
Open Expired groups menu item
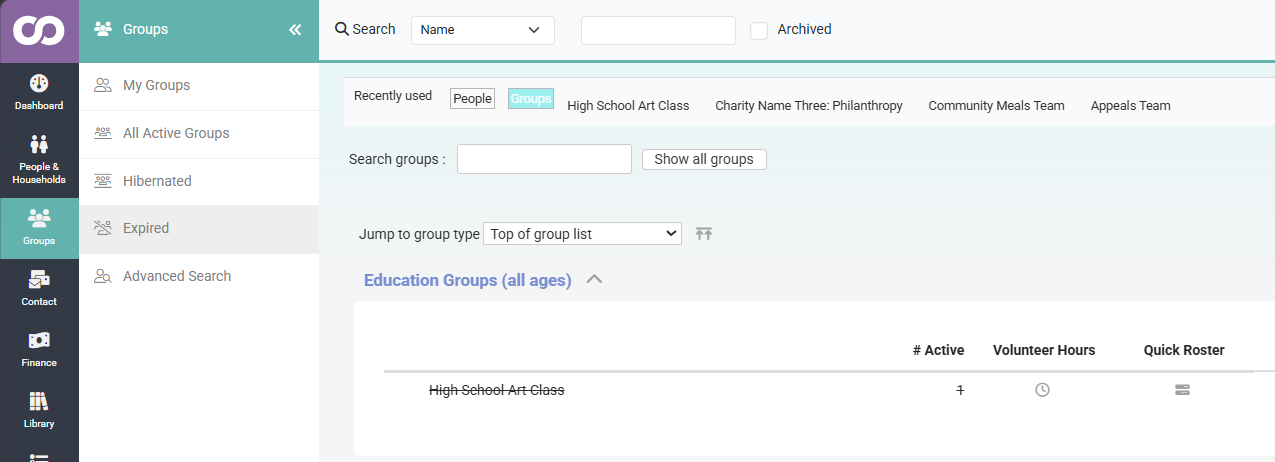(x=199, y=228)
